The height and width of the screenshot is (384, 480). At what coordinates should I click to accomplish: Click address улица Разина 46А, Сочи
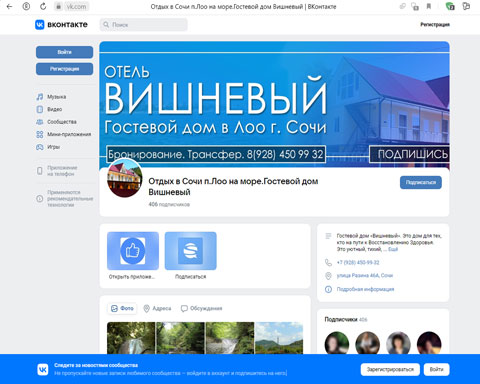(365, 276)
